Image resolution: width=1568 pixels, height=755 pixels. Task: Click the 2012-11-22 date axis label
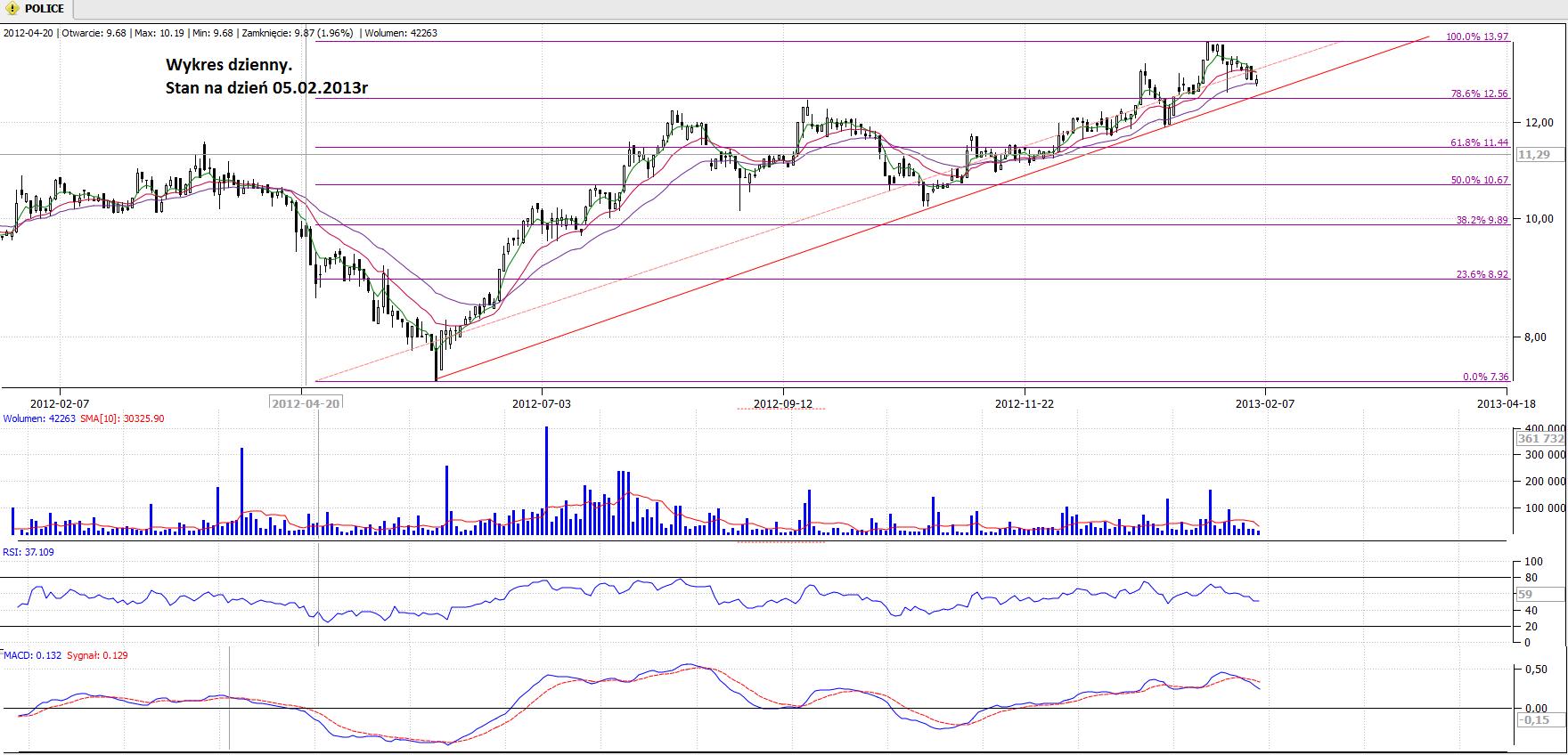[1025, 404]
